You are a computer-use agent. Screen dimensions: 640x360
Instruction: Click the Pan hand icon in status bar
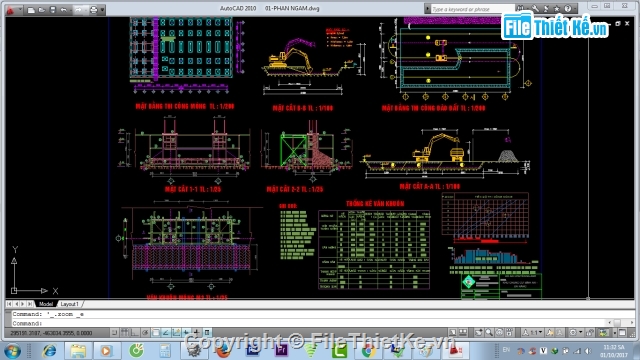(x=479, y=333)
